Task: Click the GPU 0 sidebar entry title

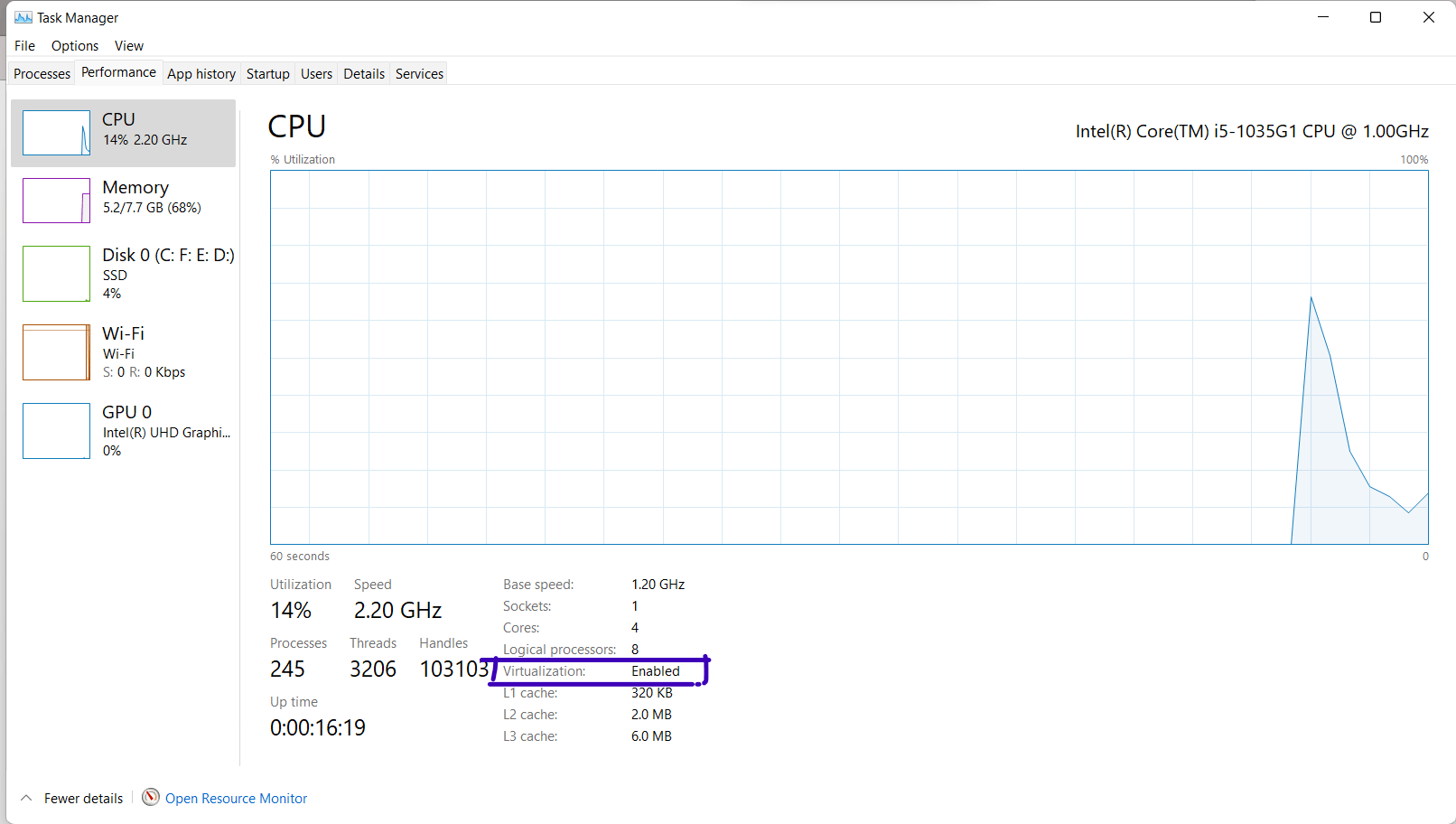Action: click(126, 412)
